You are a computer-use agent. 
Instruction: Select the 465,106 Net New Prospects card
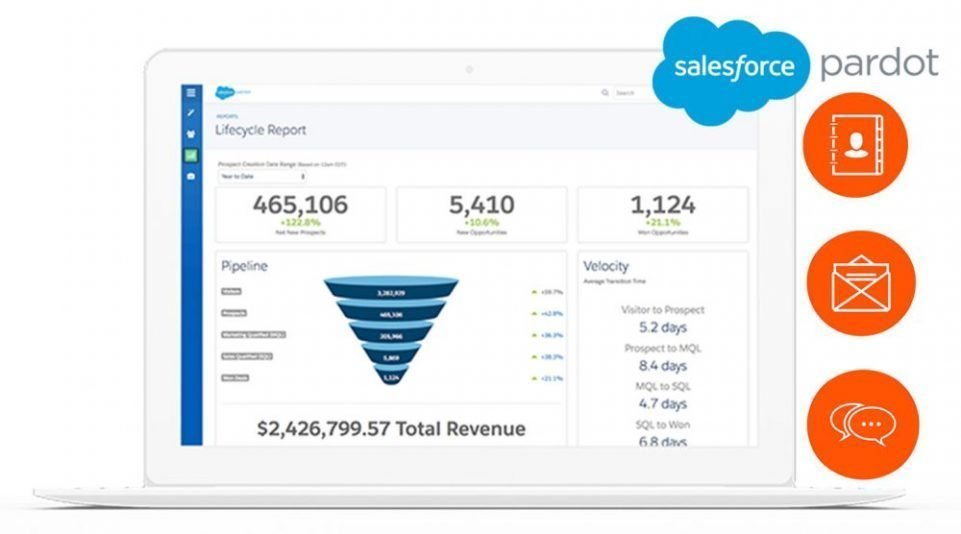[300, 215]
